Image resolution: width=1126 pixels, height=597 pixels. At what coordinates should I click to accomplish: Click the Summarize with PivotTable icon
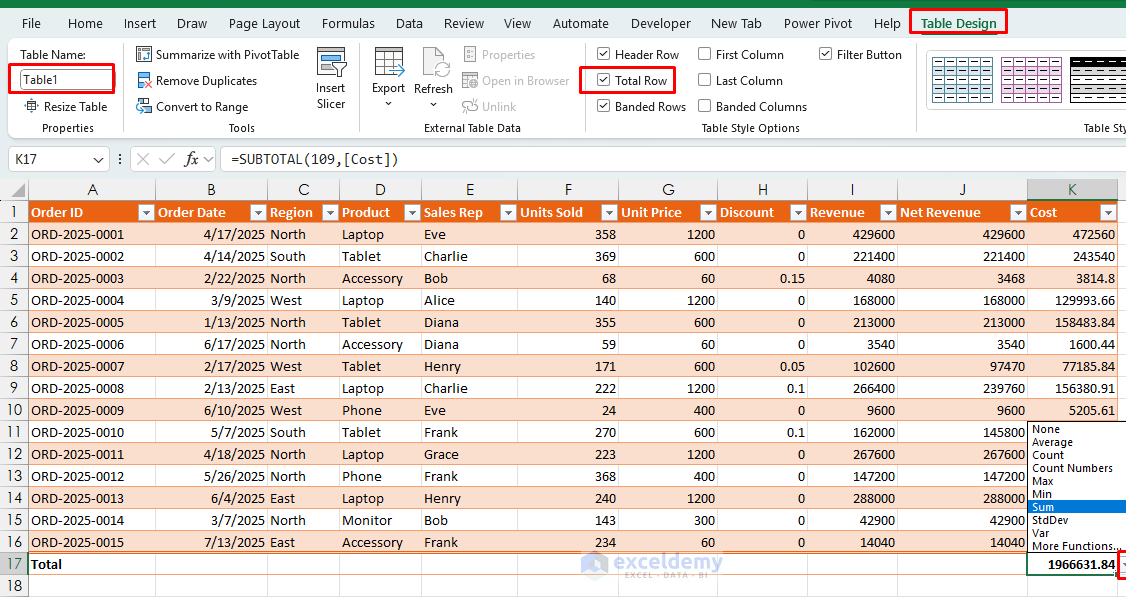coord(144,55)
